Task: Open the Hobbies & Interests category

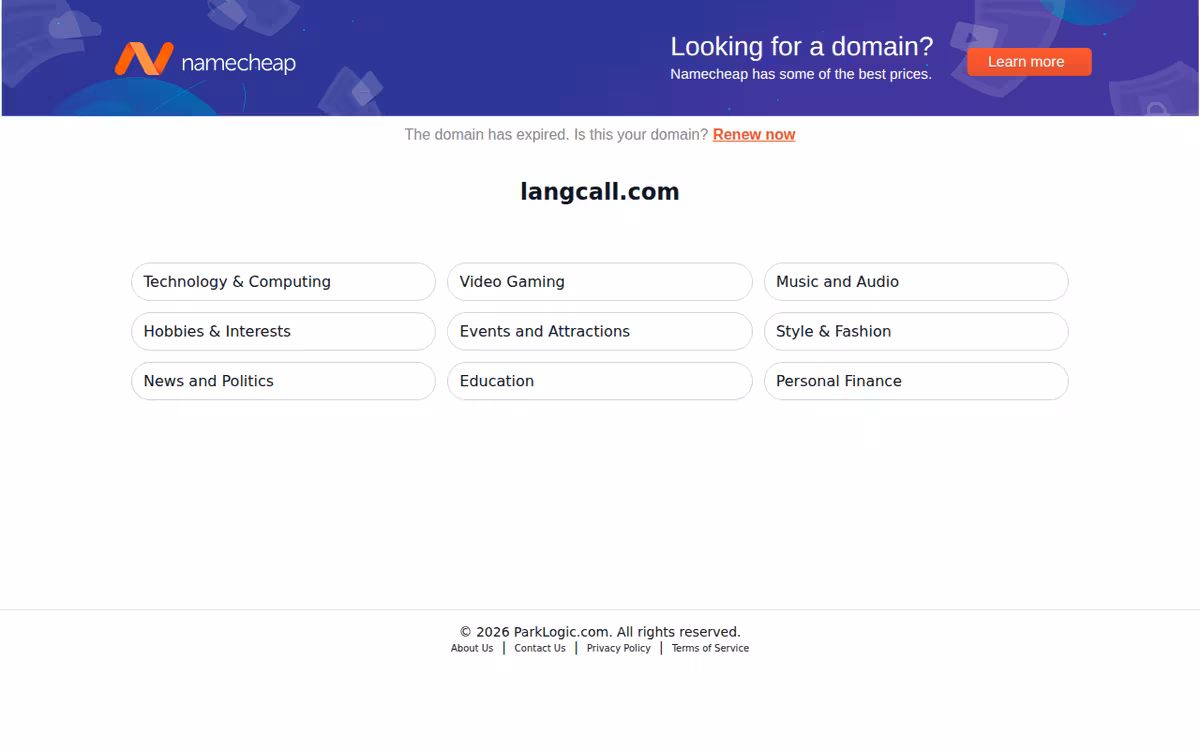Action: pos(283,332)
